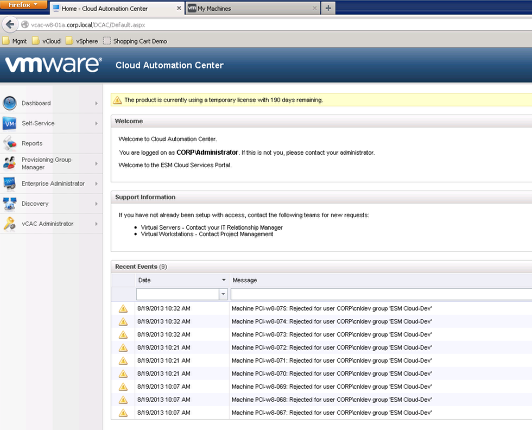Click warning icon for PCI-w8-070 event
532x430 pixels.
(x=123, y=374)
